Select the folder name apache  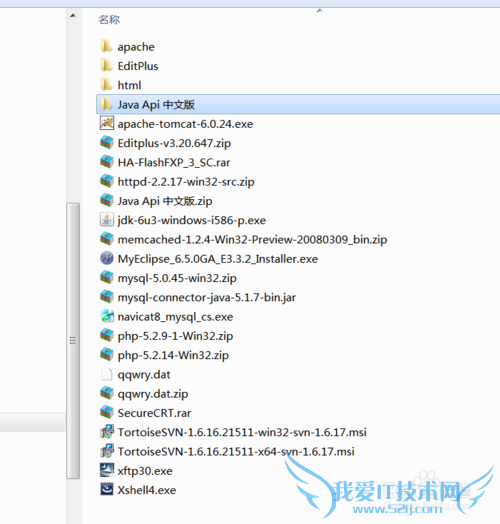(x=136, y=47)
